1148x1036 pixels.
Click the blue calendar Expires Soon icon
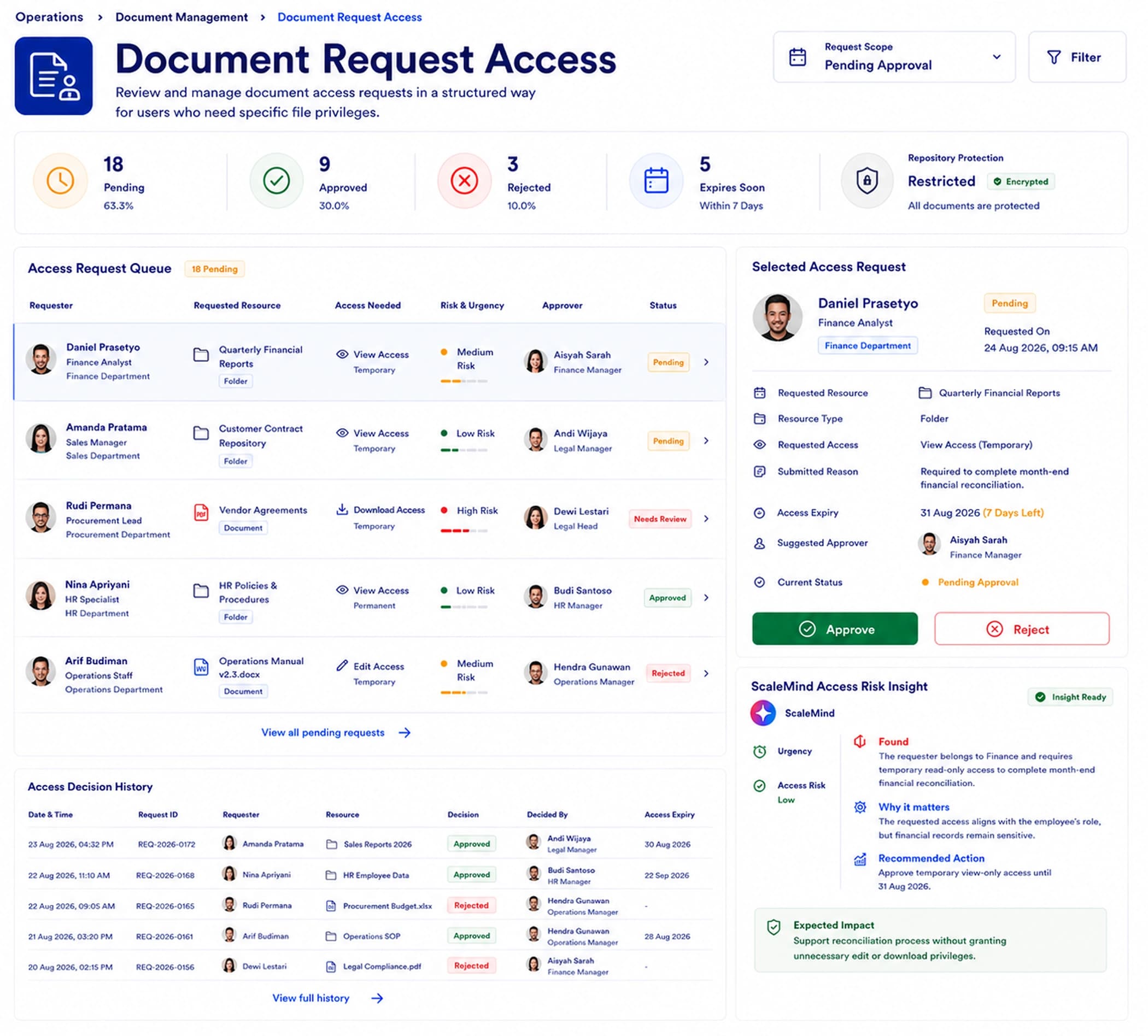(x=656, y=181)
